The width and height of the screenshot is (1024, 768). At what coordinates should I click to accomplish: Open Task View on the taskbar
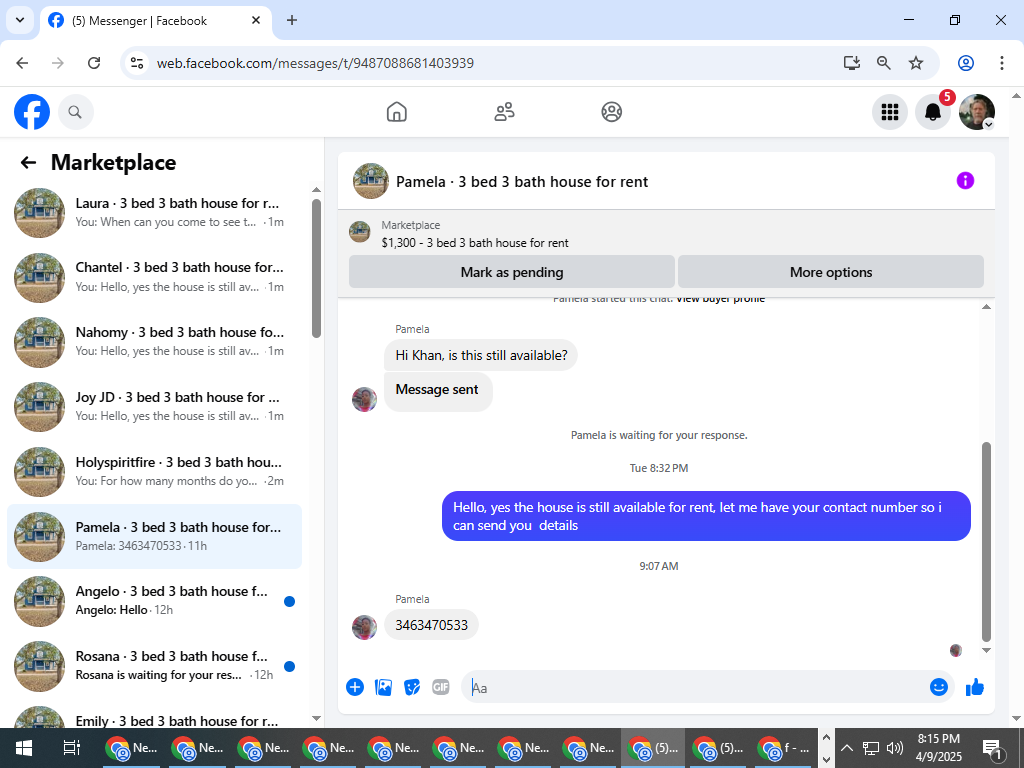tap(71, 748)
